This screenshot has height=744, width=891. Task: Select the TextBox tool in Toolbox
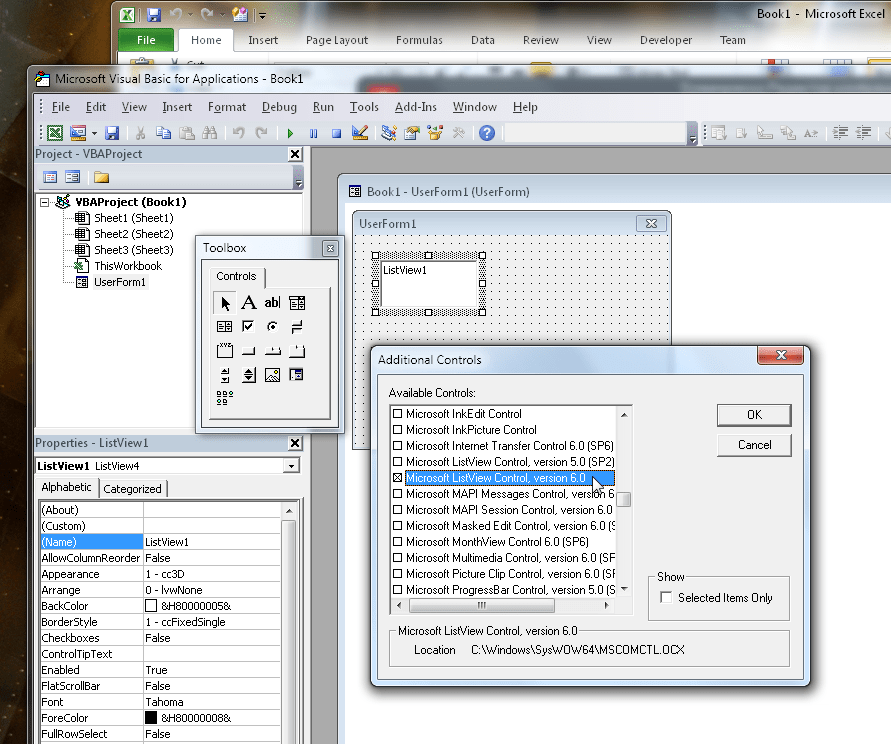[272, 302]
